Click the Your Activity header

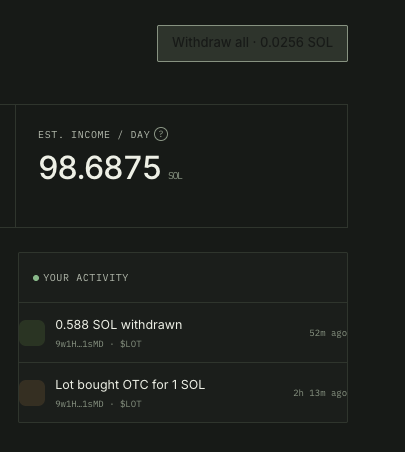coord(86,278)
